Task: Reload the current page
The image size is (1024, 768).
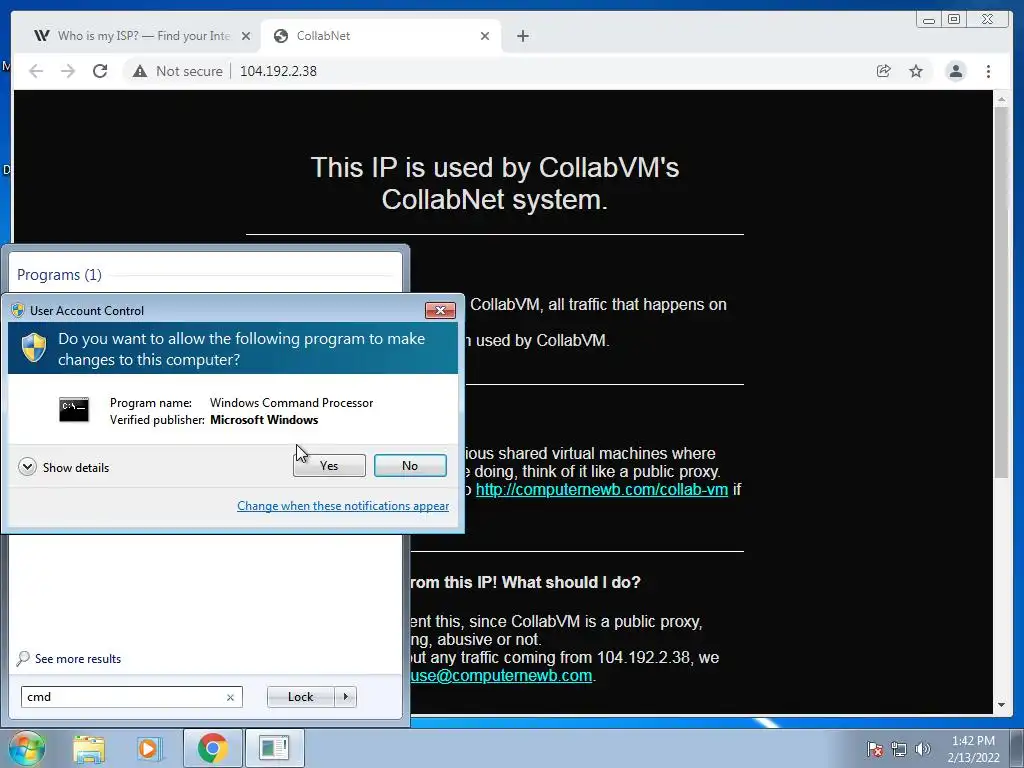Action: [100, 71]
